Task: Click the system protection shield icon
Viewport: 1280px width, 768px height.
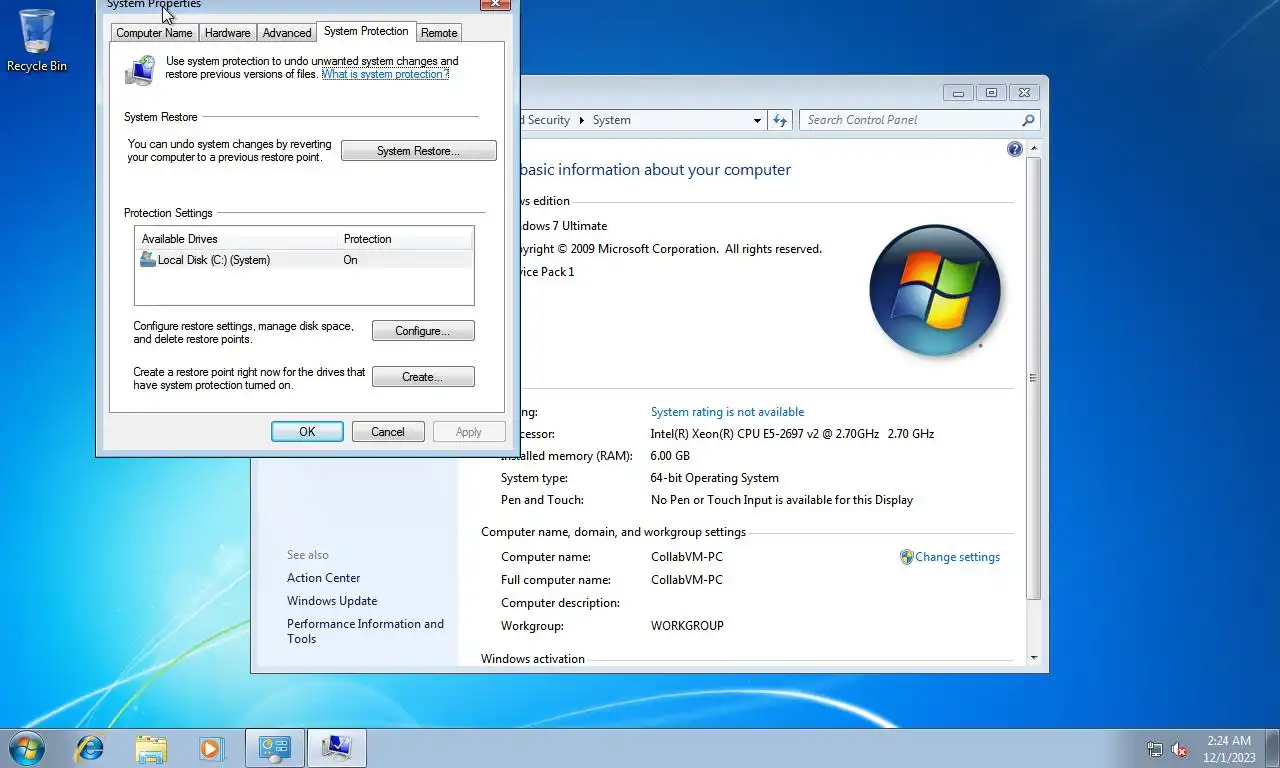Action: 140,69
